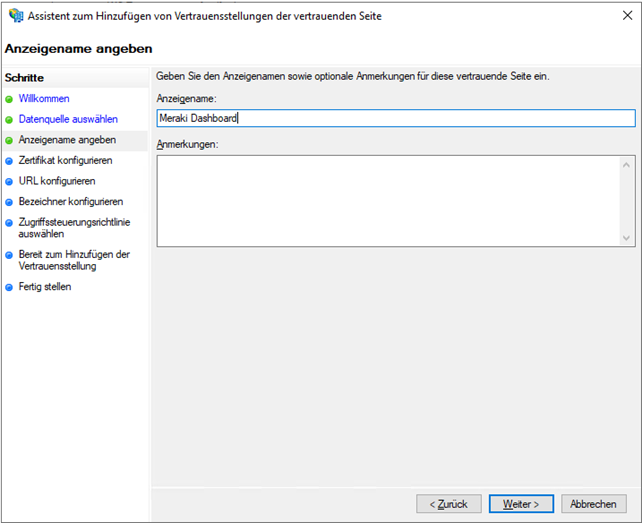
Task: Click green bullet beside Anzeigename angeben step
Action: 9,140
